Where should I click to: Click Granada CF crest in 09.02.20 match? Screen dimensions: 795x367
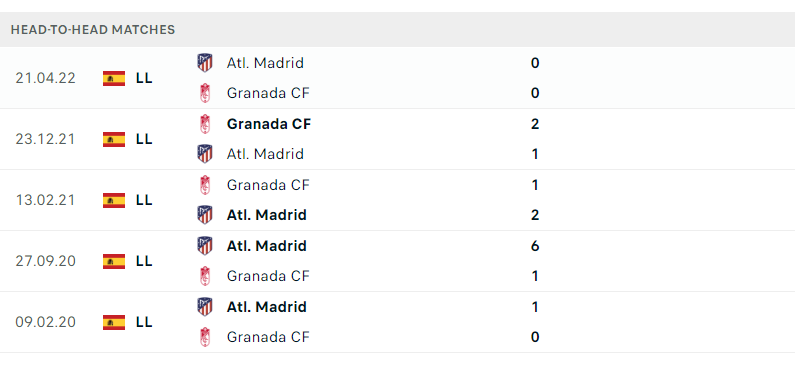[x=205, y=337]
